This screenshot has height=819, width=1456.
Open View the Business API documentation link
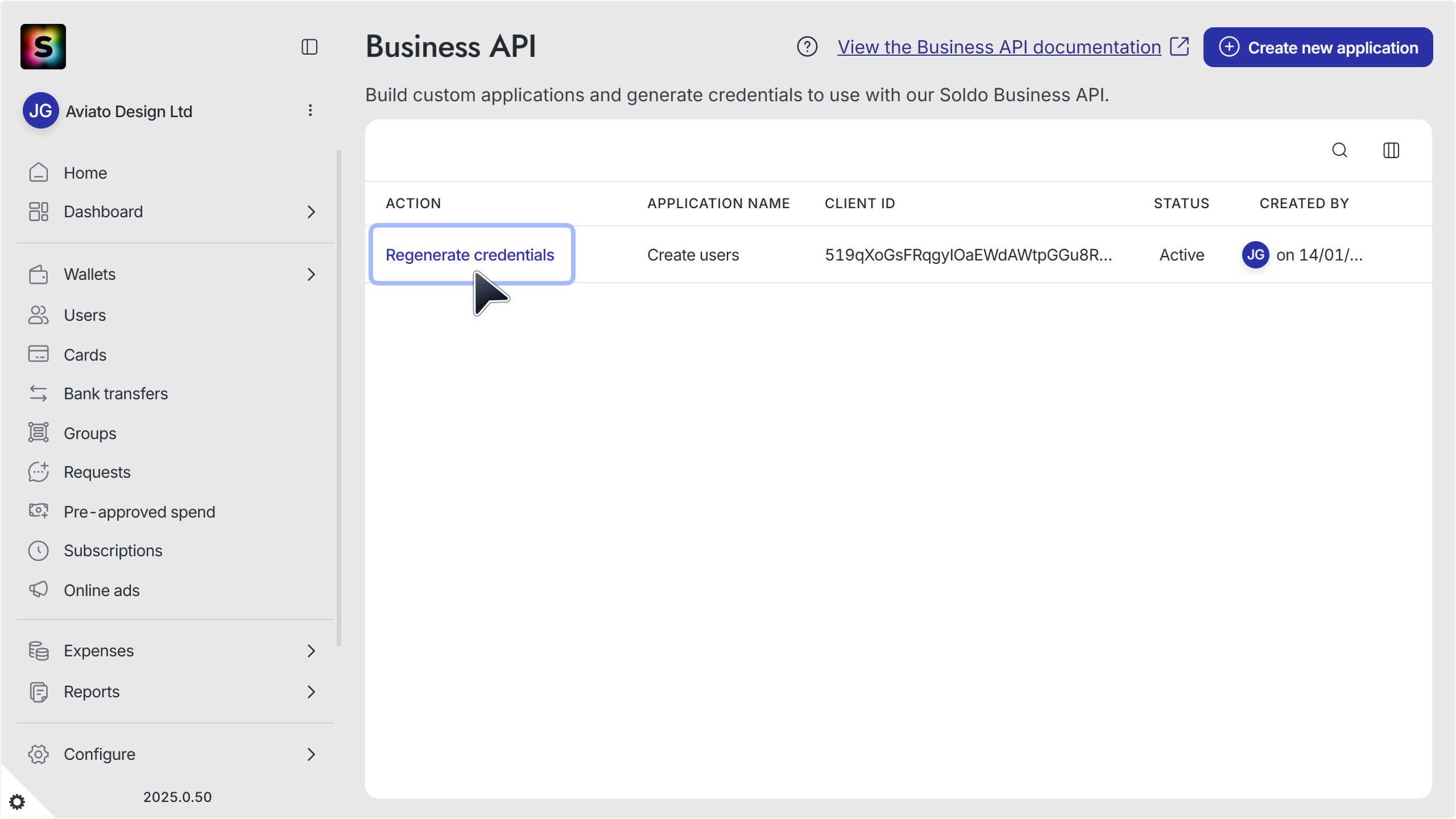[x=999, y=47]
